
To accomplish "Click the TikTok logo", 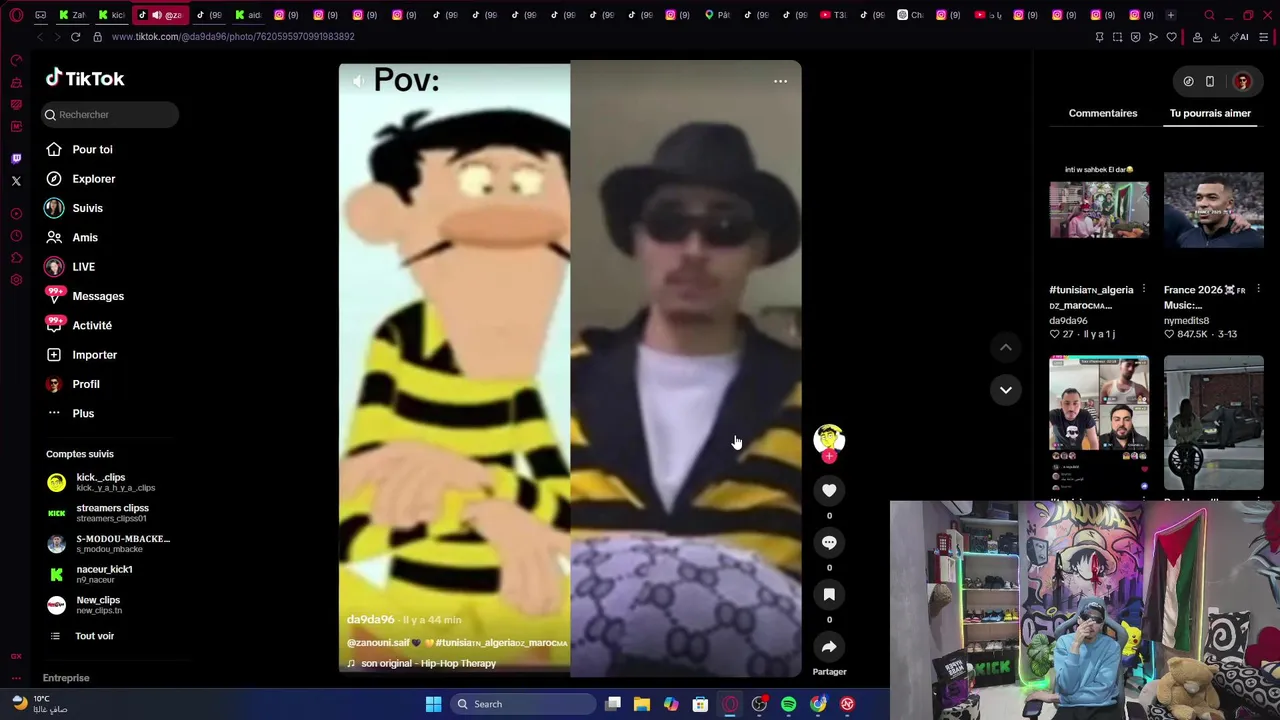I will coord(85,78).
